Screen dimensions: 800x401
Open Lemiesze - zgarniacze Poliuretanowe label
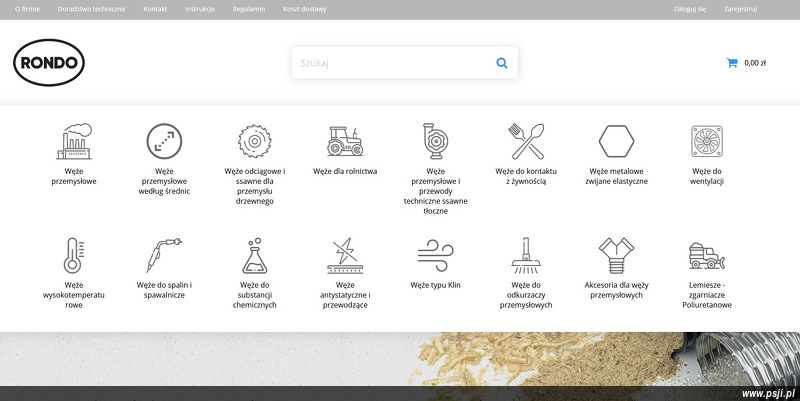[707, 295]
